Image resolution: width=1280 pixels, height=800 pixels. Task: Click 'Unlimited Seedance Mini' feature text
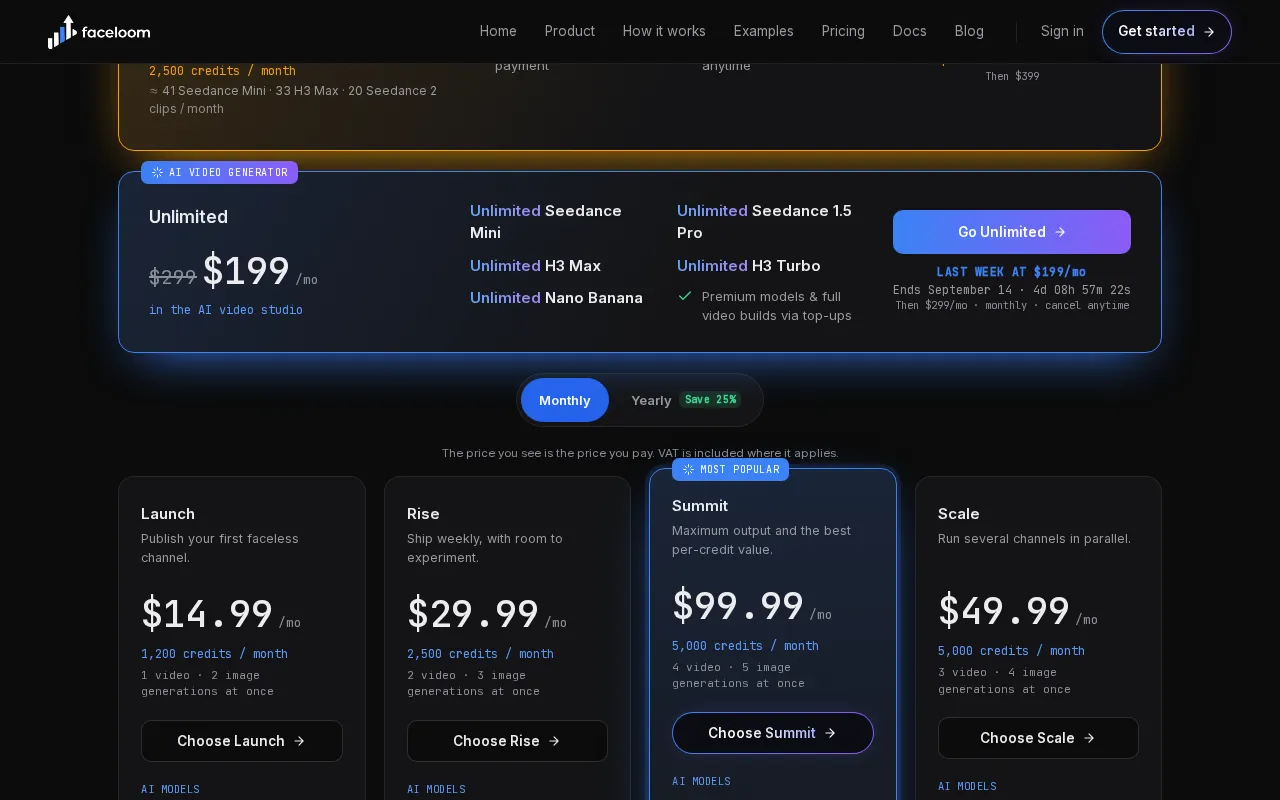[546, 222]
